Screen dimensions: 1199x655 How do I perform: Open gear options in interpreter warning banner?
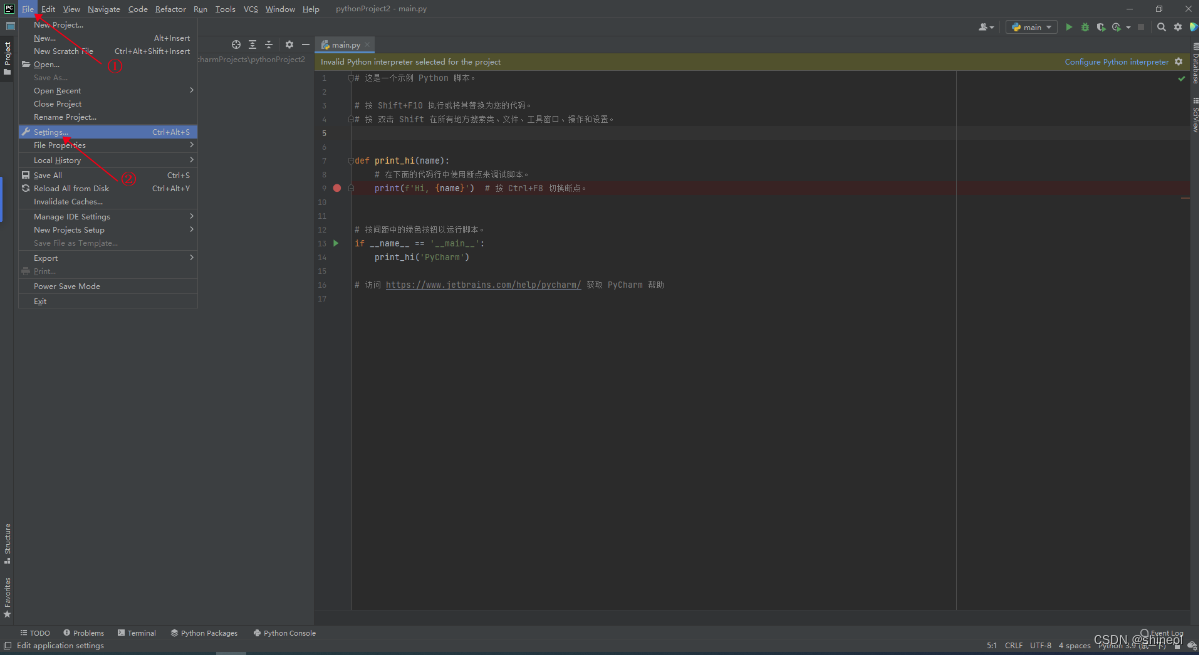click(x=1178, y=62)
